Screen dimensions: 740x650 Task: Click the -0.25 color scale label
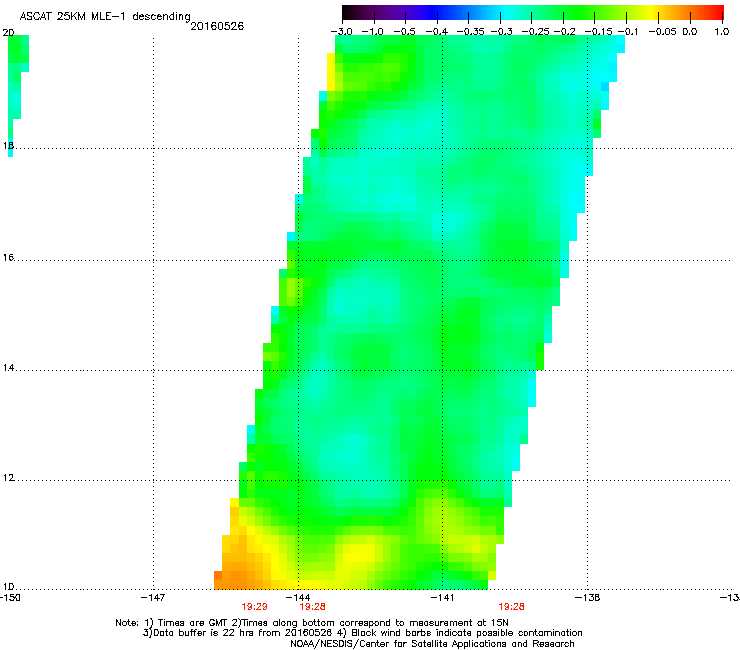point(535,32)
